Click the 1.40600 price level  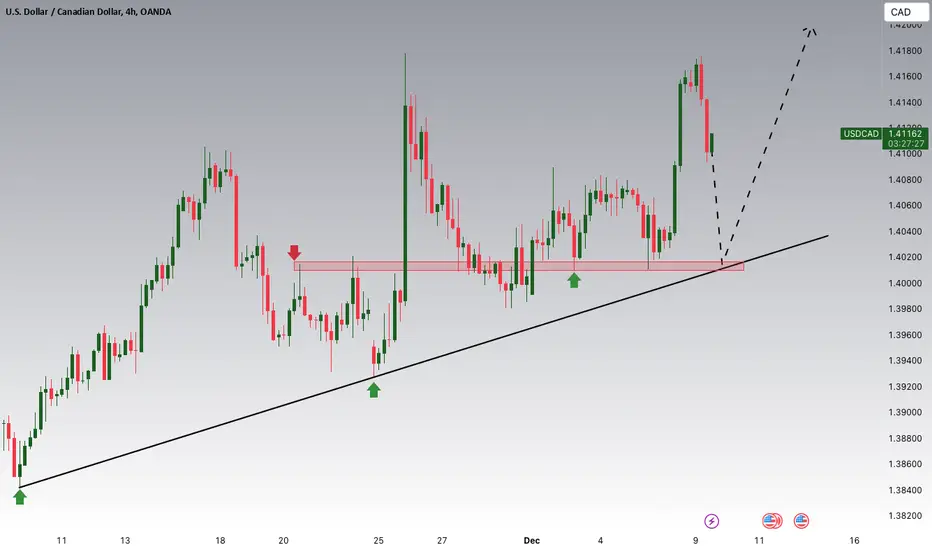905,205
